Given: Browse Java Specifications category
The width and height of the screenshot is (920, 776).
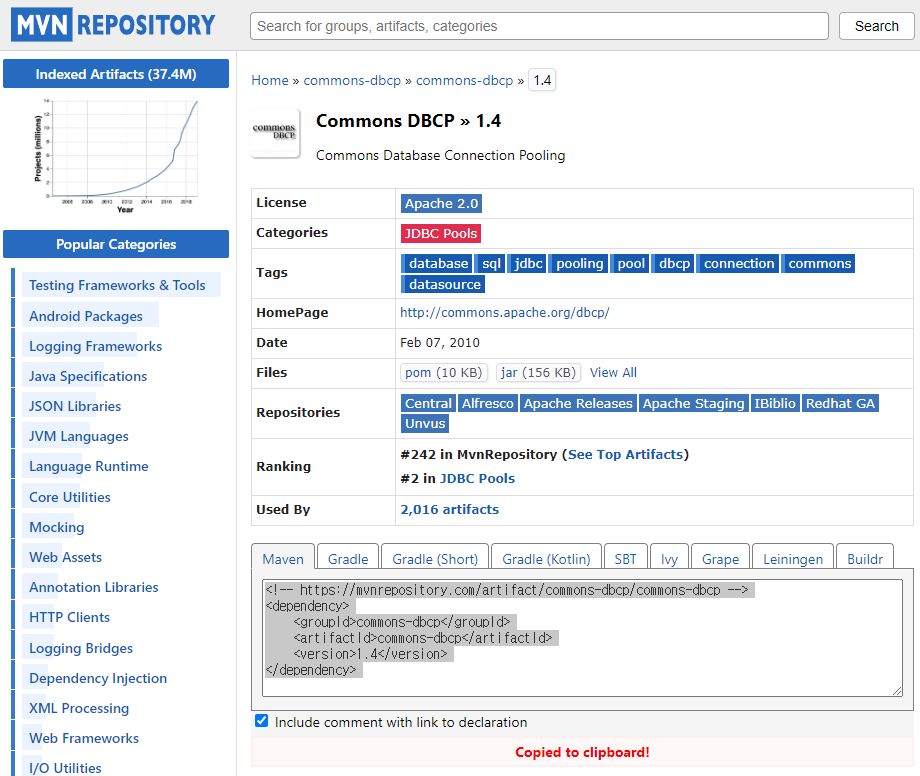Looking at the screenshot, I should pos(88,376).
